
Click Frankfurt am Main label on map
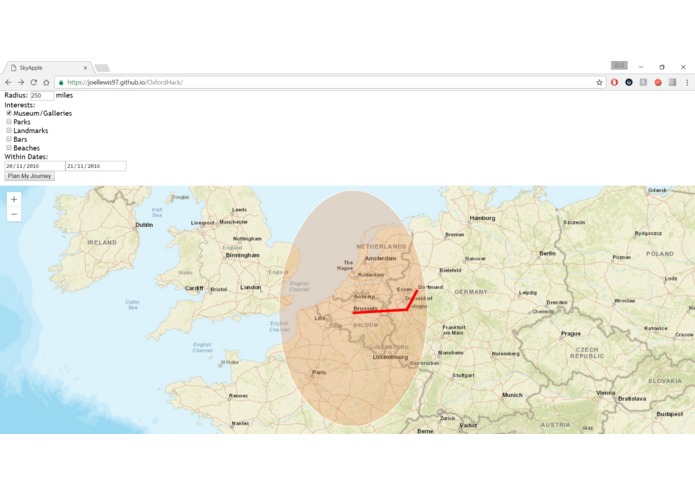(453, 330)
